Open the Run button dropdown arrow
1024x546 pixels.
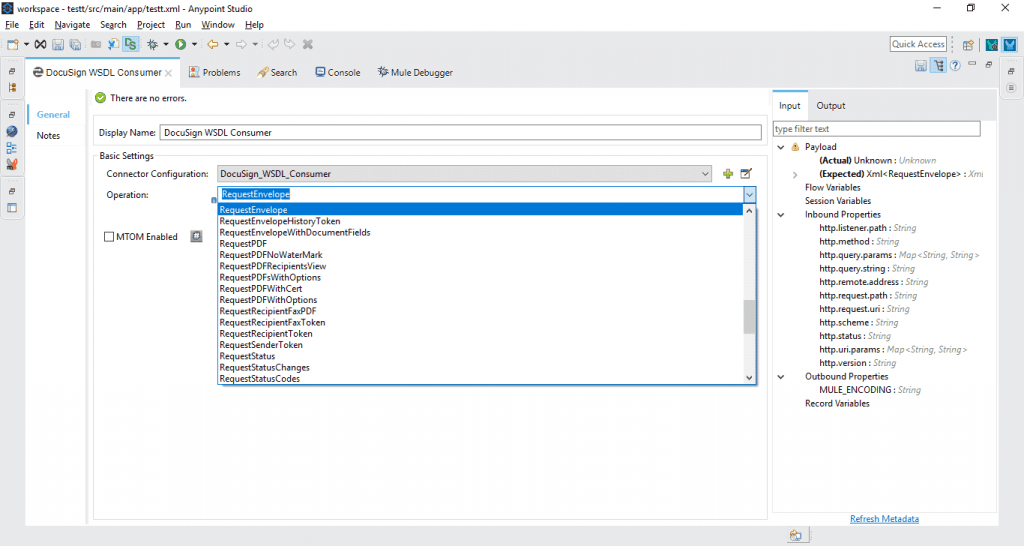coord(194,44)
